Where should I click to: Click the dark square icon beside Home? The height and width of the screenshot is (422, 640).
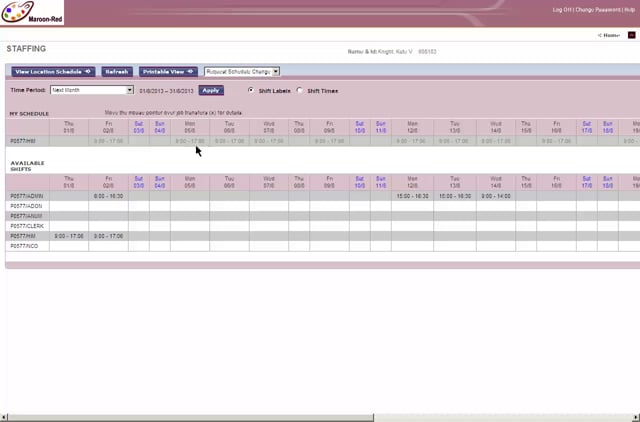point(631,35)
